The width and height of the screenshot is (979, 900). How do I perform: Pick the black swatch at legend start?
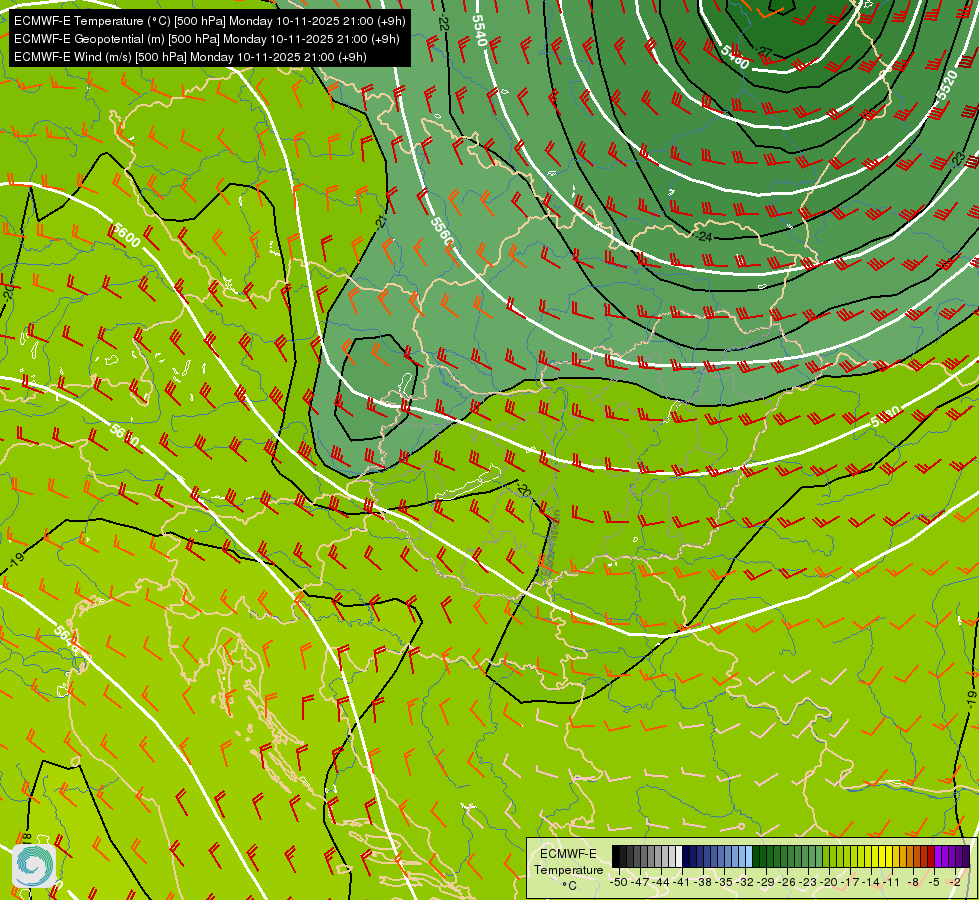[x=616, y=856]
